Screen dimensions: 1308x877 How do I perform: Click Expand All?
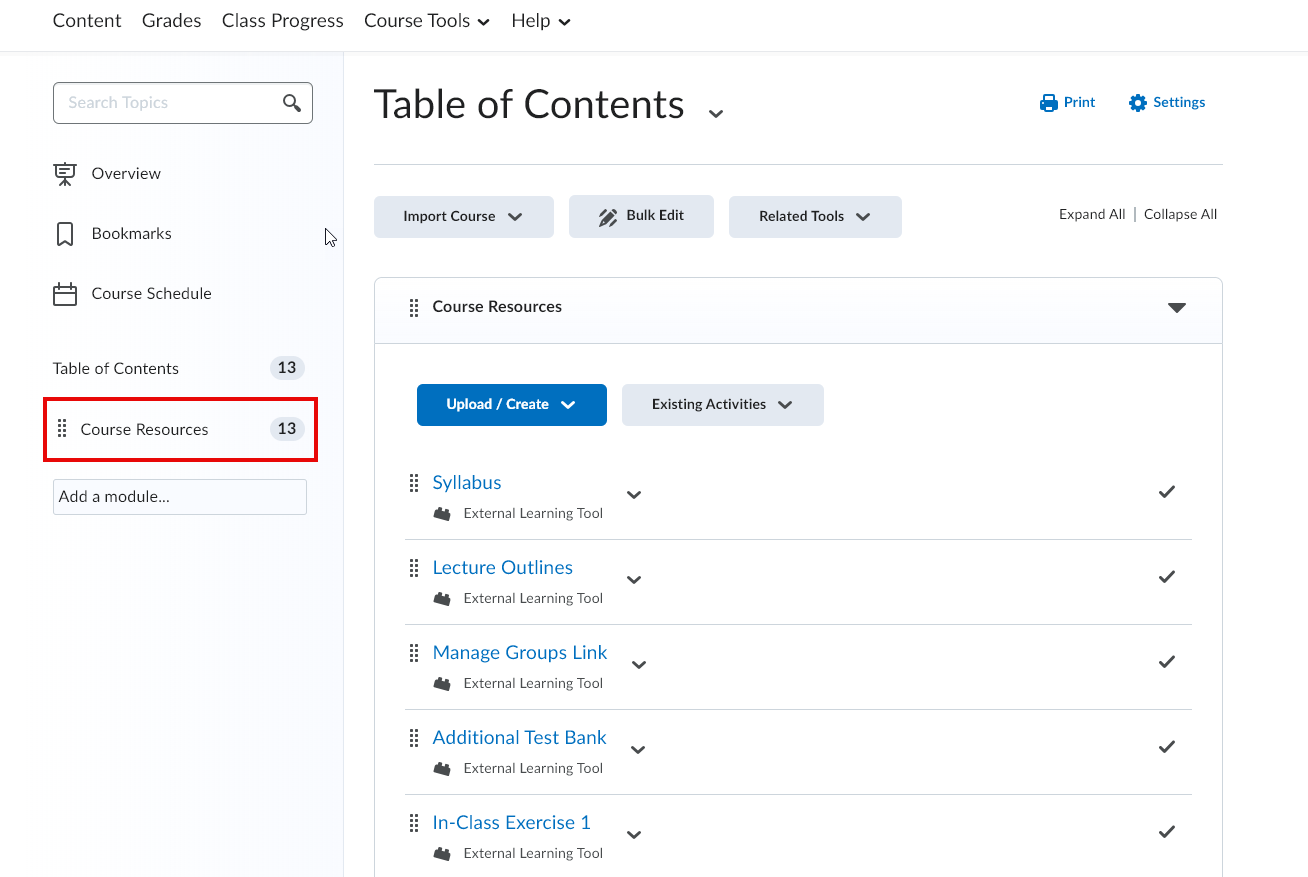(1092, 215)
